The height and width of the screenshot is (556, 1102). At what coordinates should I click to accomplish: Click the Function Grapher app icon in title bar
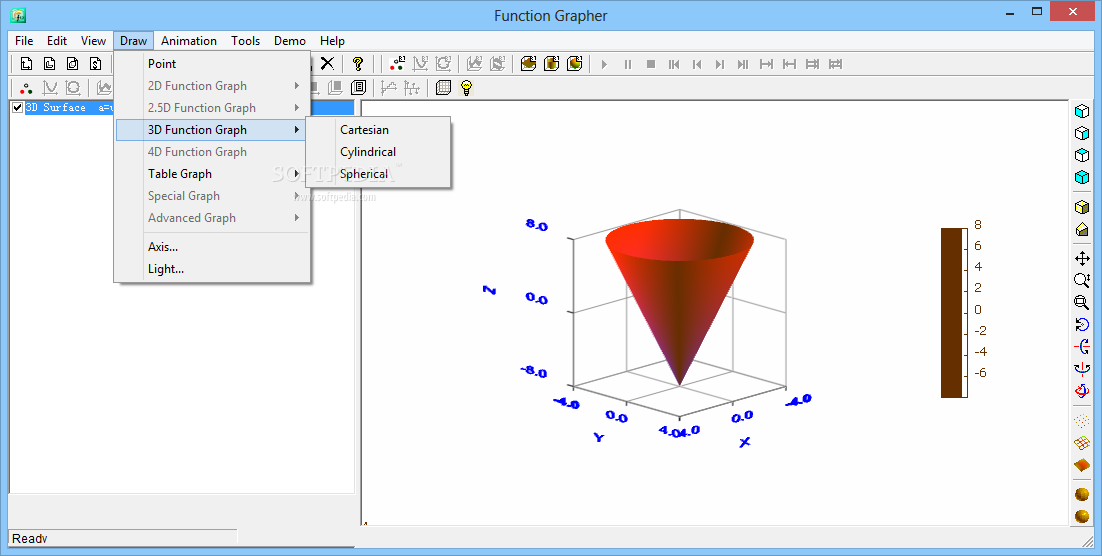click(18, 15)
